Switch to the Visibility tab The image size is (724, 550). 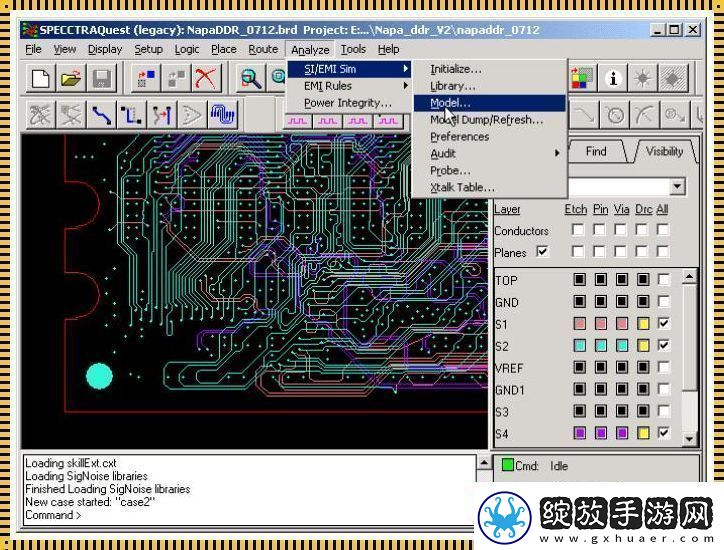[664, 151]
